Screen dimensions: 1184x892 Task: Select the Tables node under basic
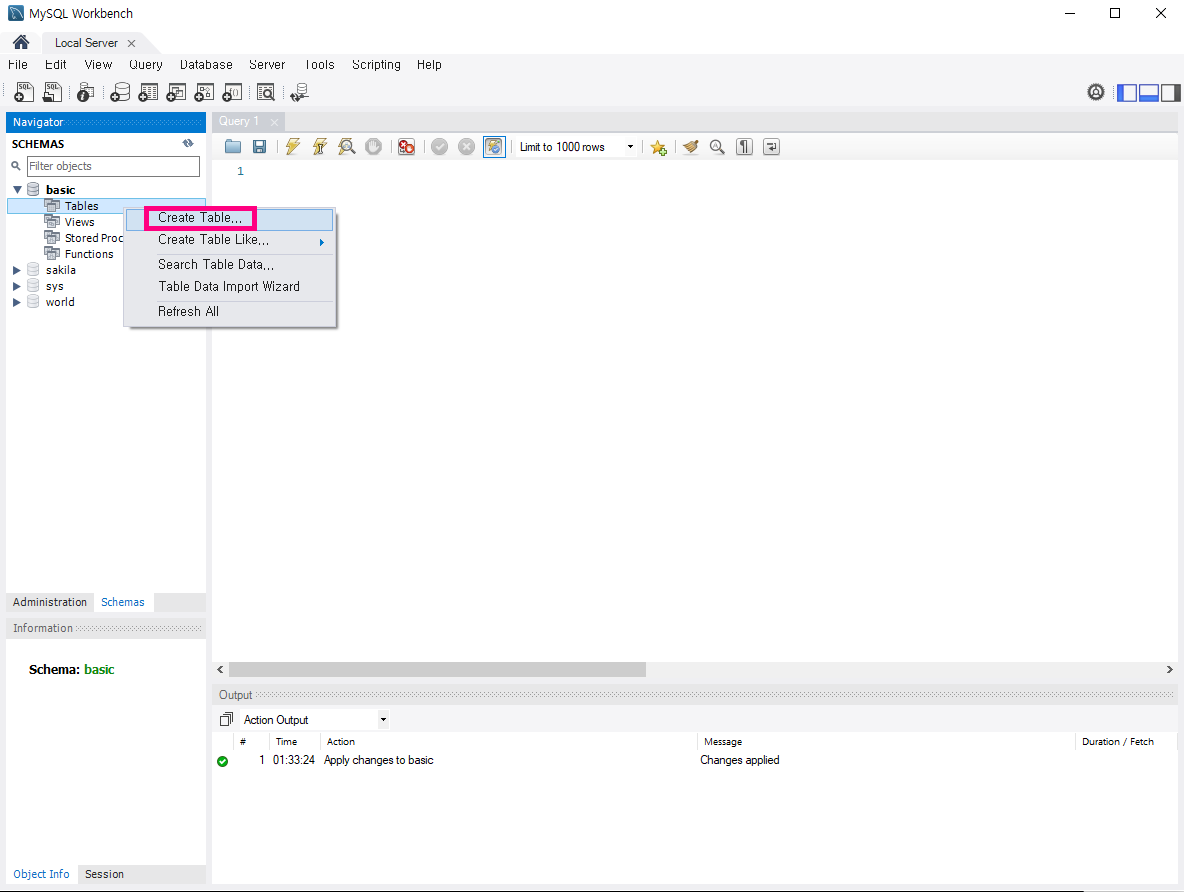pyautogui.click(x=82, y=206)
